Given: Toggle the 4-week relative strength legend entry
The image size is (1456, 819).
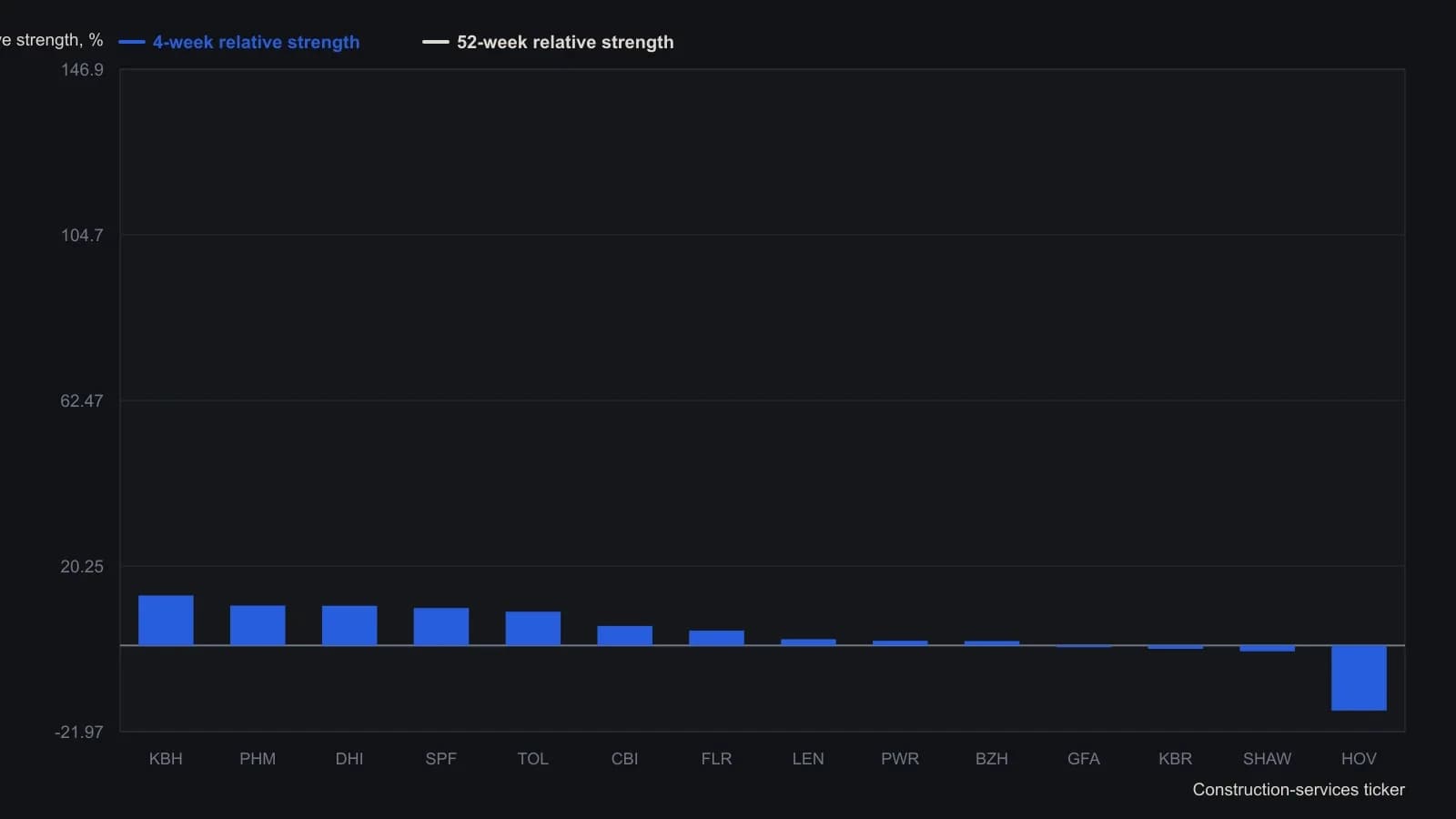Looking at the screenshot, I should coord(239,42).
